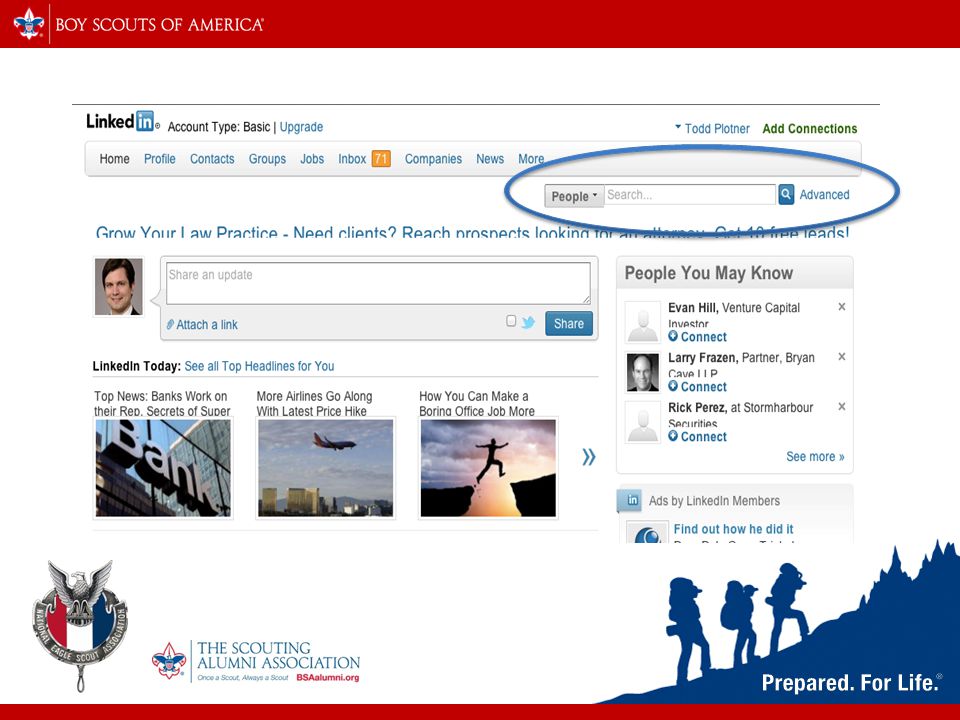960x720 pixels.
Task: Open the More menu
Action: coord(531,159)
